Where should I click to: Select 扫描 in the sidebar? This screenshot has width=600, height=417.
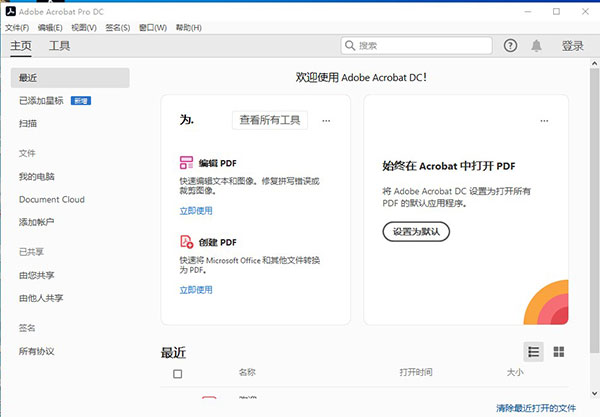[x=28, y=123]
